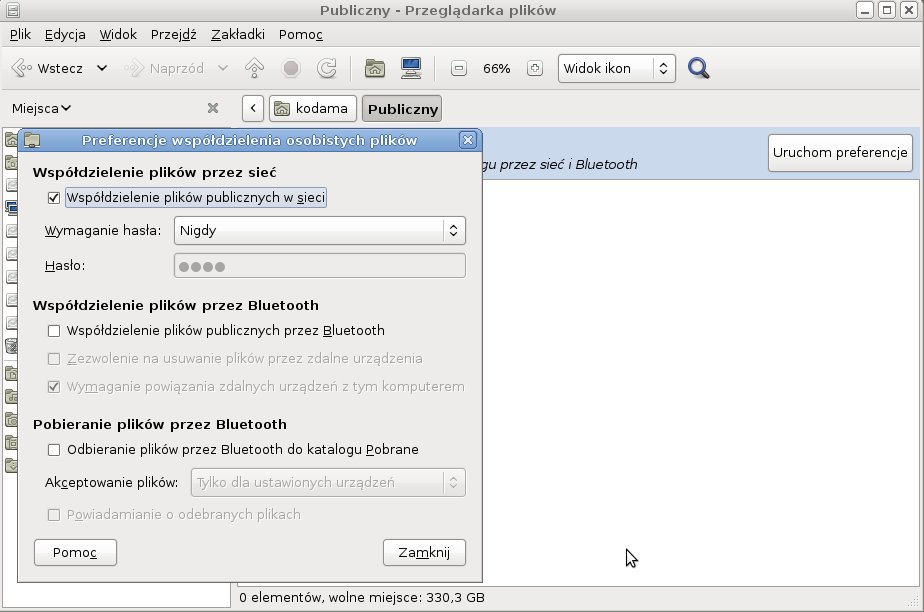
Task: Expand the Miejsca sidebar dropdown
Action: (41, 108)
